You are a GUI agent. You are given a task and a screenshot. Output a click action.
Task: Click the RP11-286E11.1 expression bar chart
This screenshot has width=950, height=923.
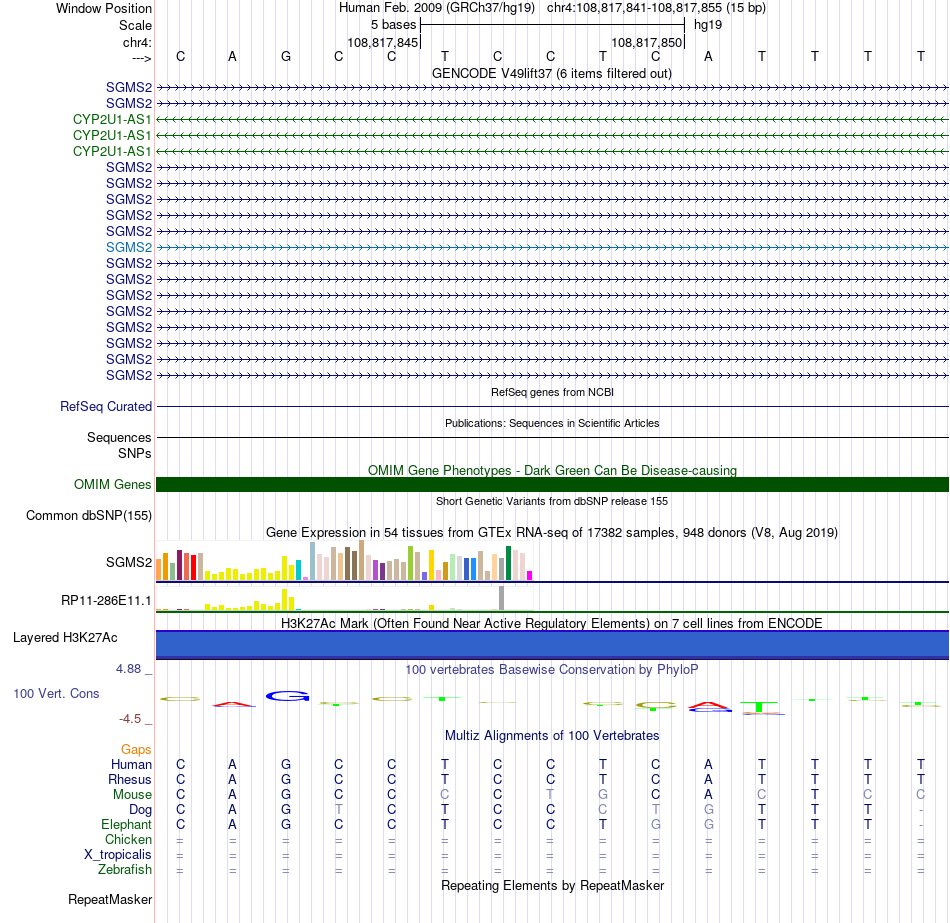344,598
